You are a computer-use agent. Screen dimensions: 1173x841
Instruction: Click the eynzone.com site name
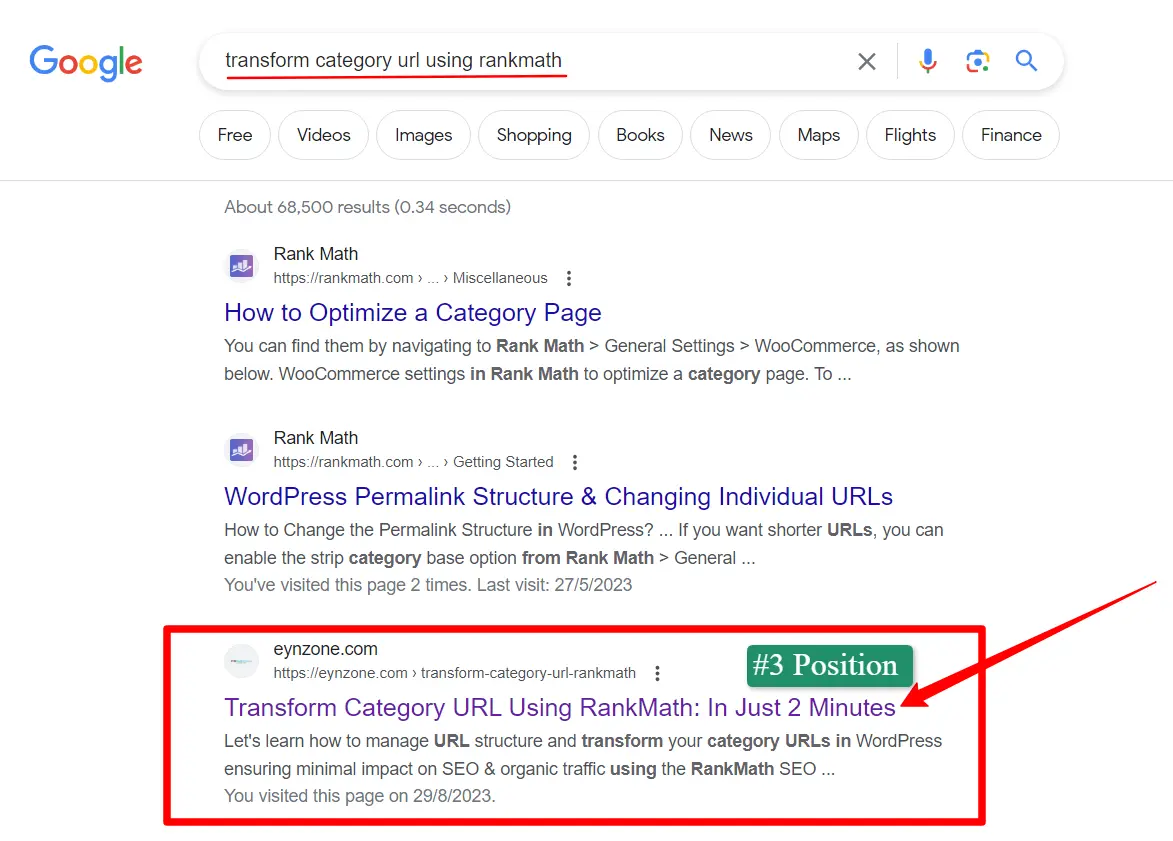(325, 649)
